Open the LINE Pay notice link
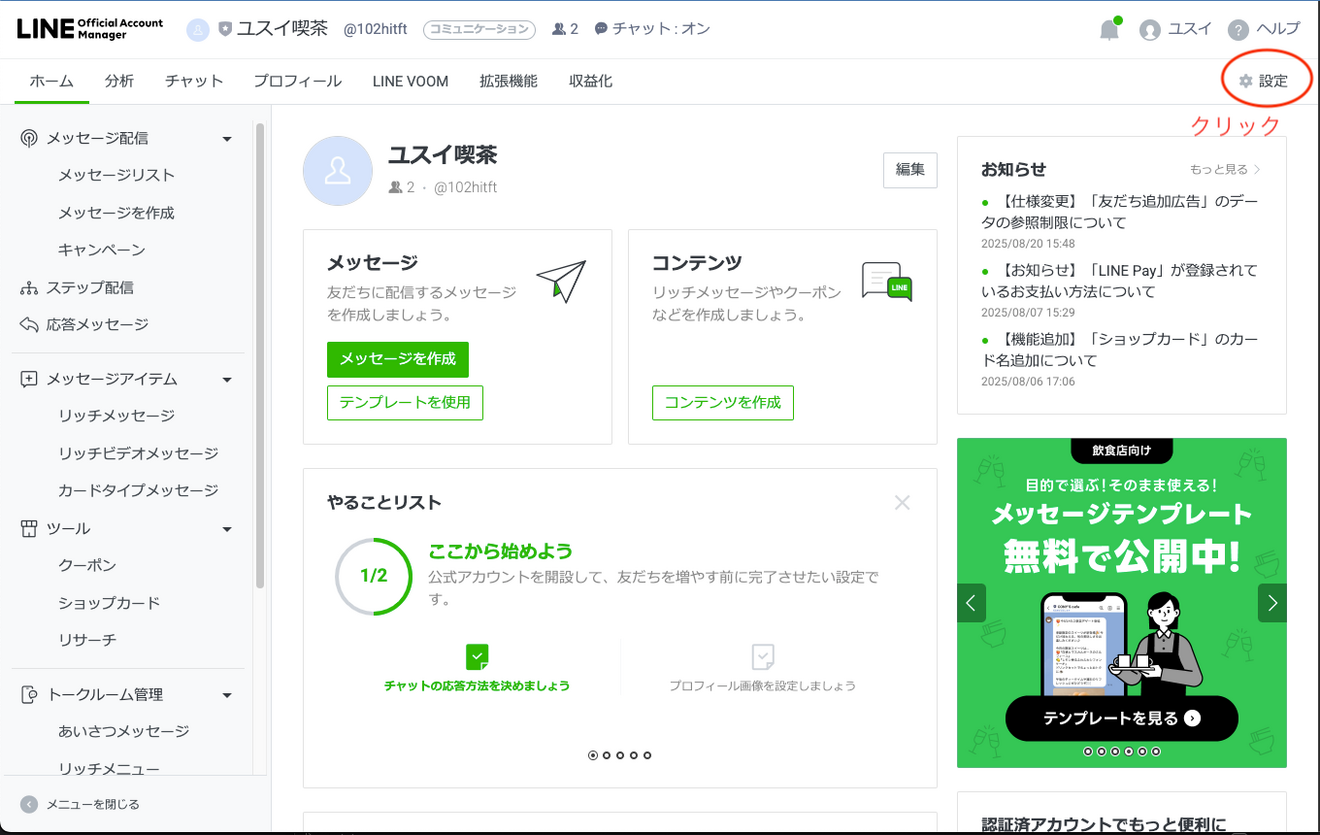Image resolution: width=1320 pixels, height=835 pixels. 1120,281
